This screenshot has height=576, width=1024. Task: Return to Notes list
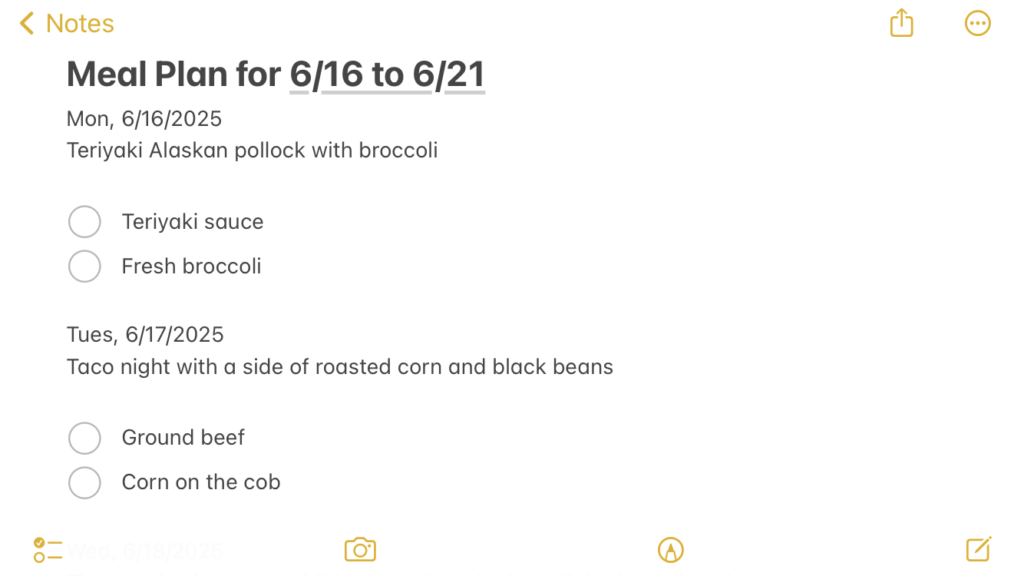click(x=79, y=23)
